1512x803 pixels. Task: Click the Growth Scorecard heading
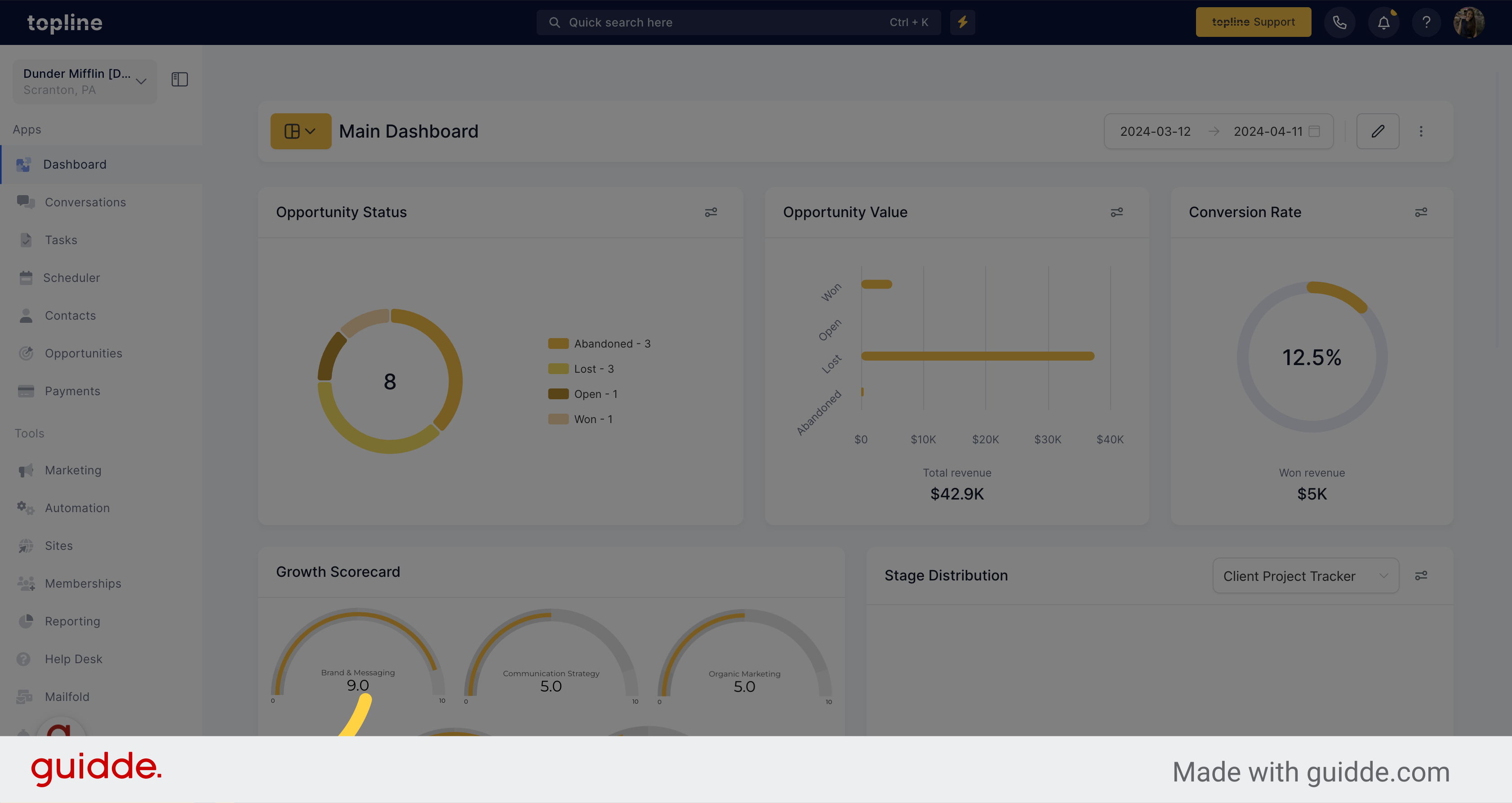click(338, 572)
